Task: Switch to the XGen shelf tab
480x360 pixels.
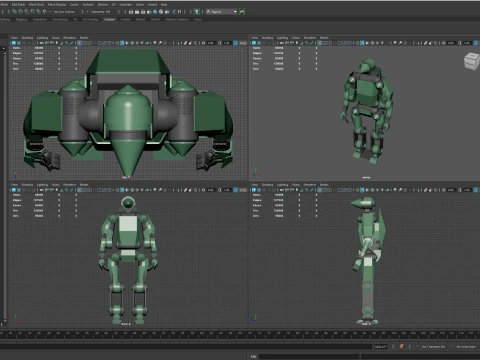Action: click(x=198, y=19)
